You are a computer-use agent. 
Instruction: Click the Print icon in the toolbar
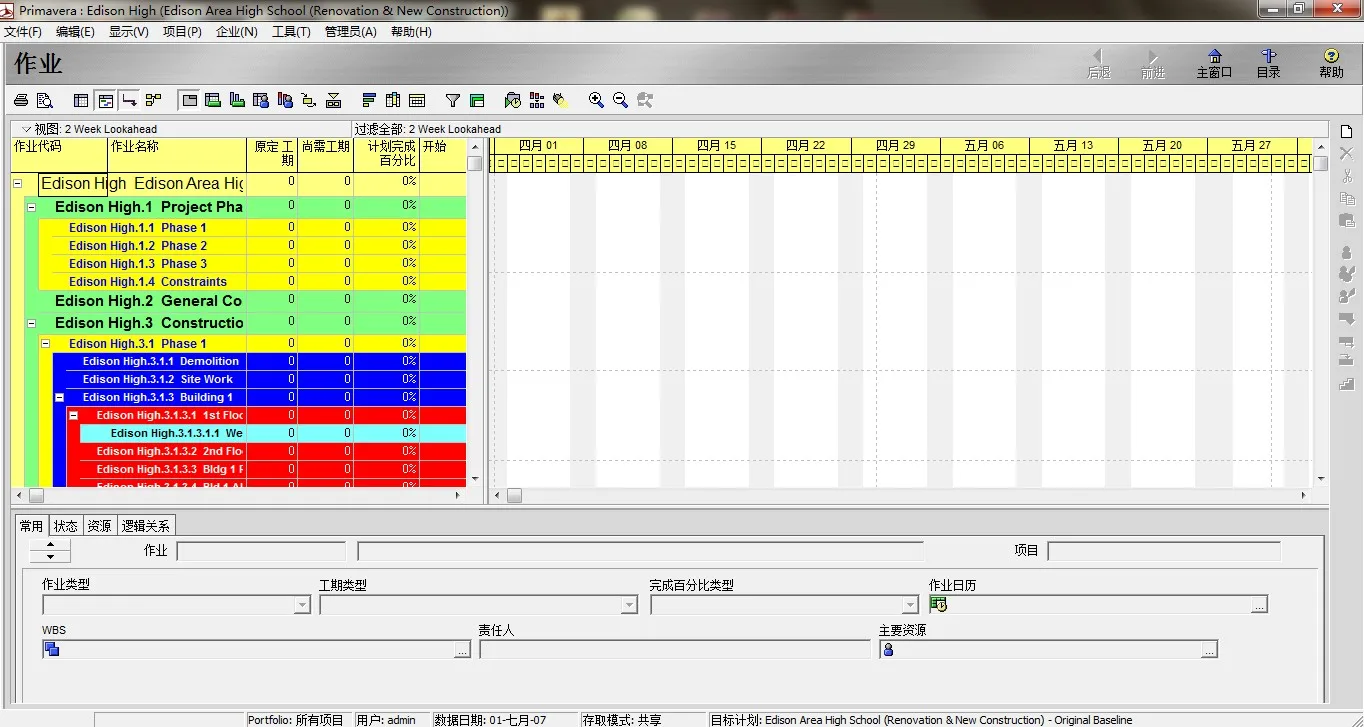20,100
